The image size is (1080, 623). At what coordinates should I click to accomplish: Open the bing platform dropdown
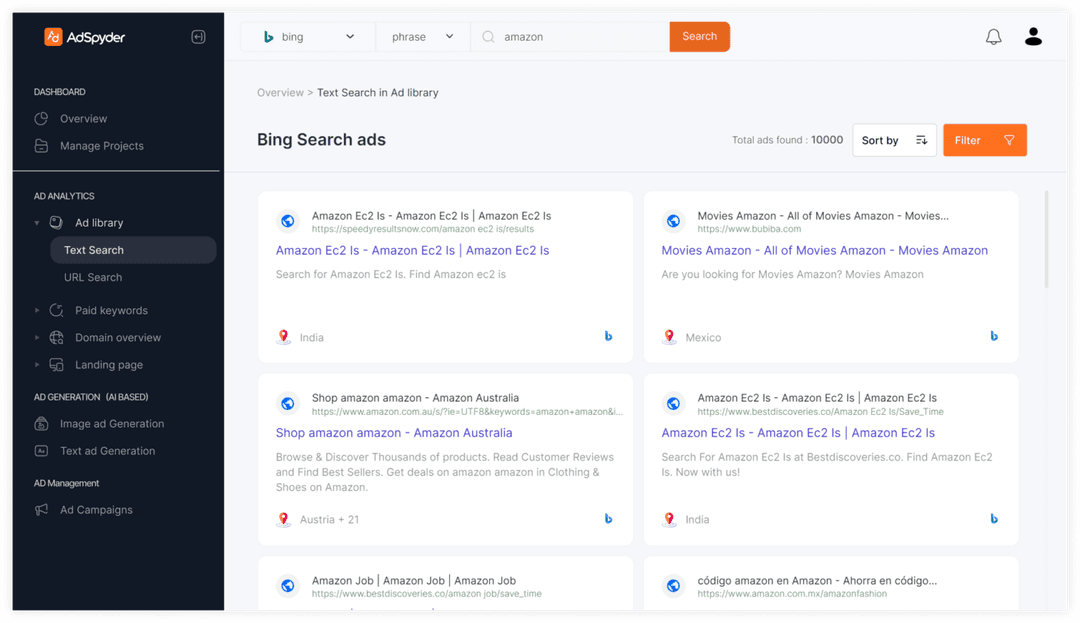tap(307, 35)
